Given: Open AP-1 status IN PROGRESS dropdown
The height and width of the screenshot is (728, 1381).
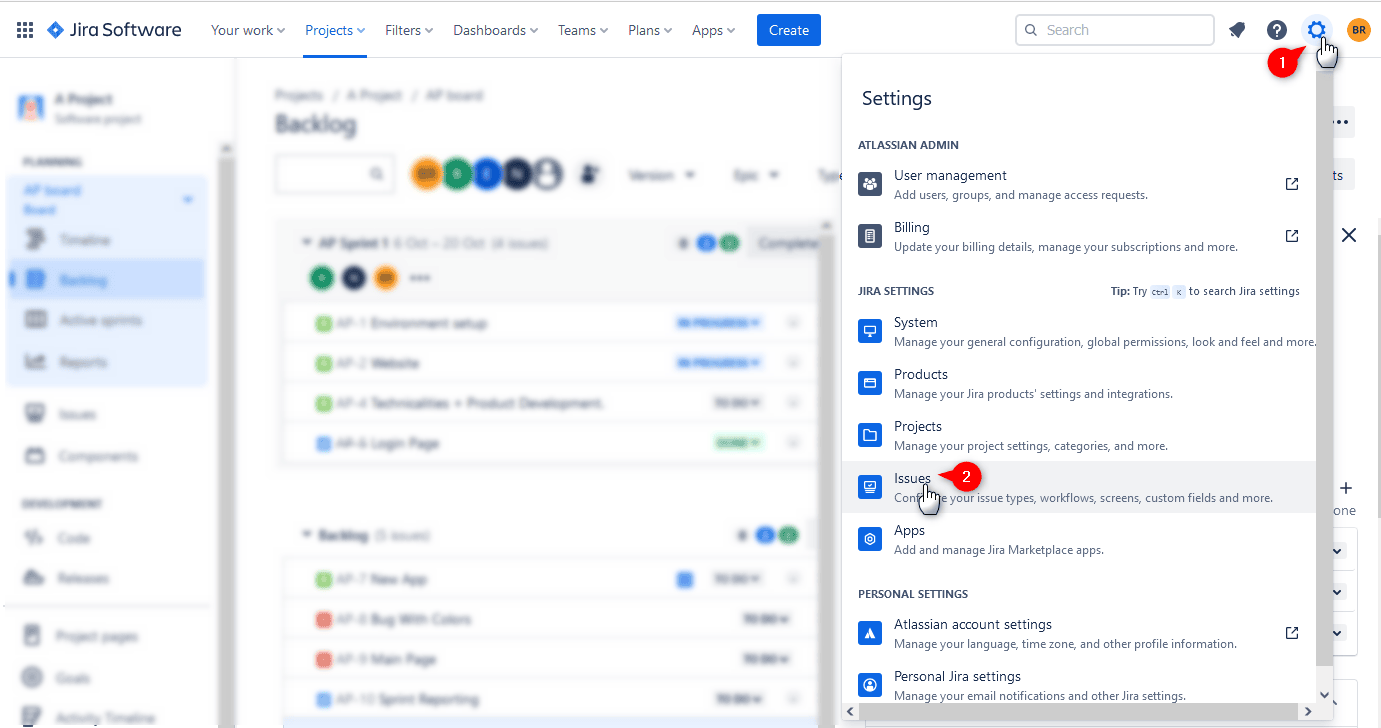Looking at the screenshot, I should click(719, 322).
